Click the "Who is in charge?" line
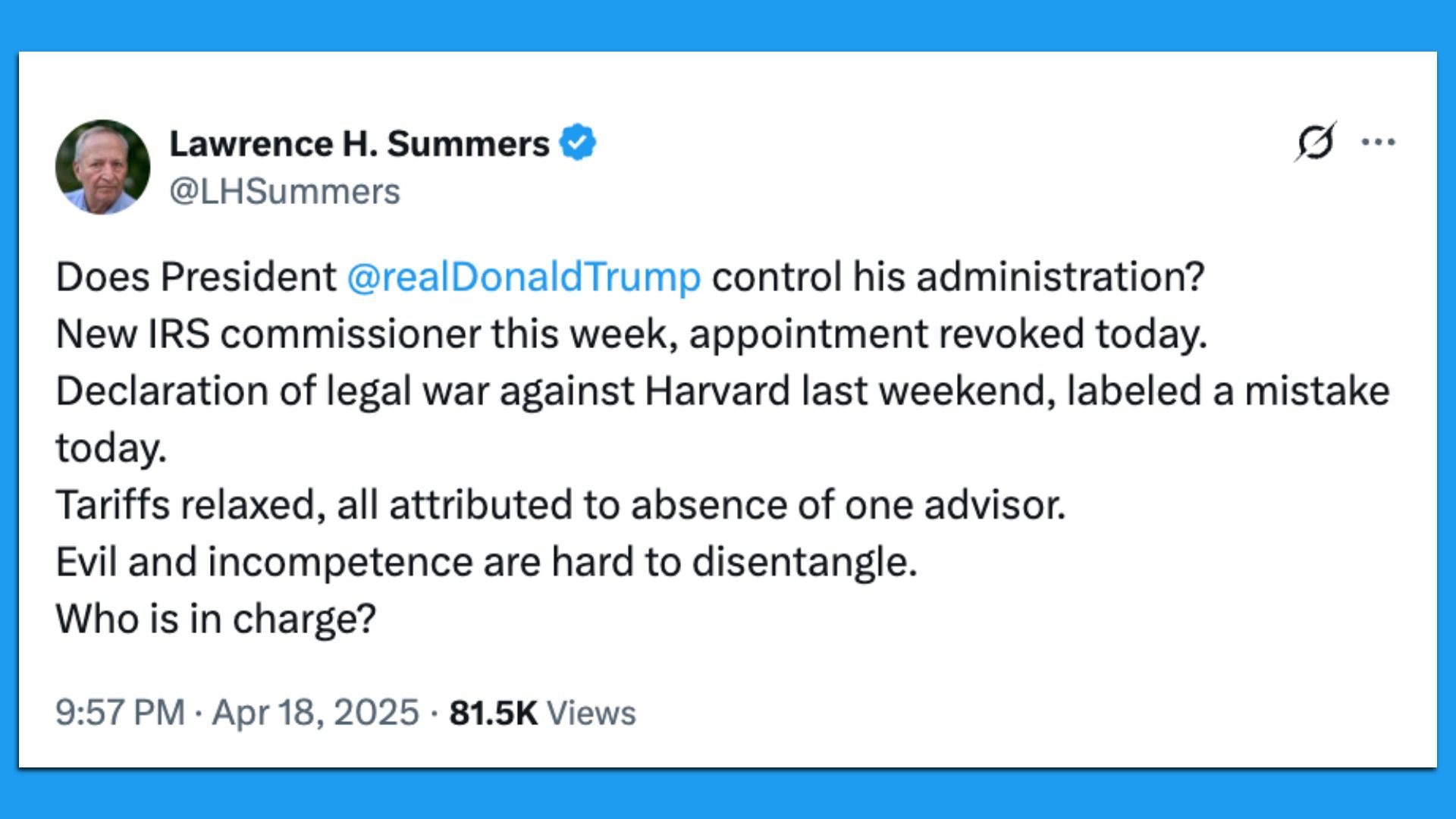 point(215,619)
